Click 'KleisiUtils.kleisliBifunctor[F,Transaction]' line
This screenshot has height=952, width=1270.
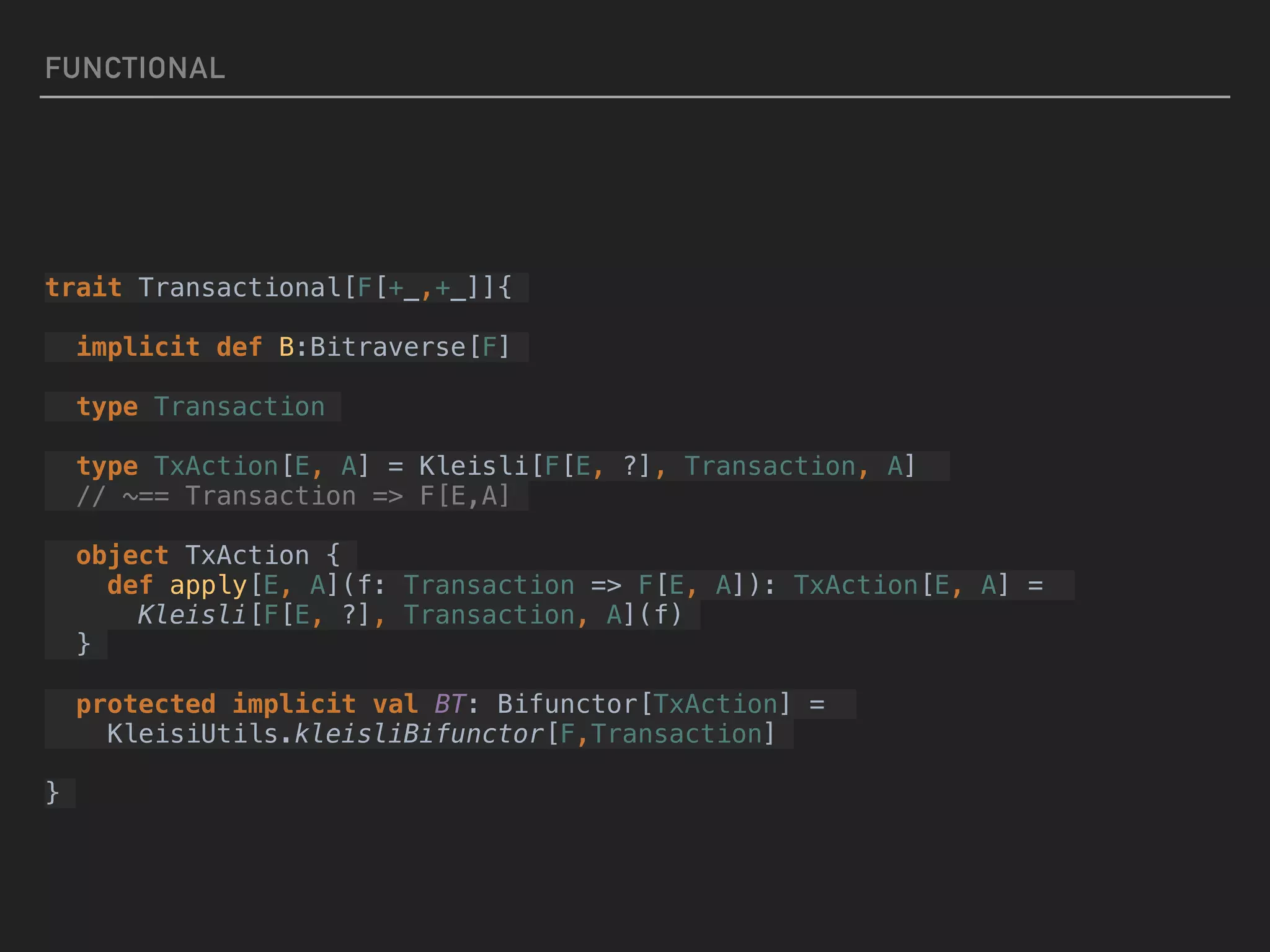pyautogui.click(x=441, y=734)
